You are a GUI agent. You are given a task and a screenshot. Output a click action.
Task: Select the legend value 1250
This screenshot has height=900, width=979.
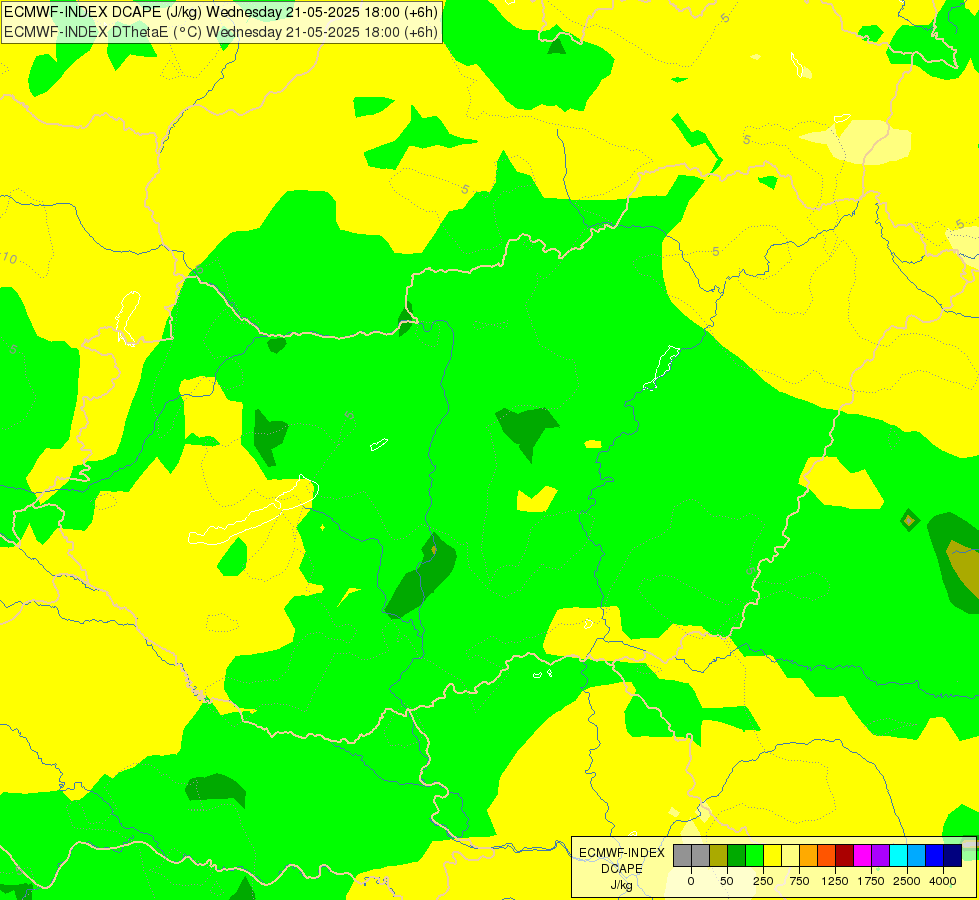[835, 881]
